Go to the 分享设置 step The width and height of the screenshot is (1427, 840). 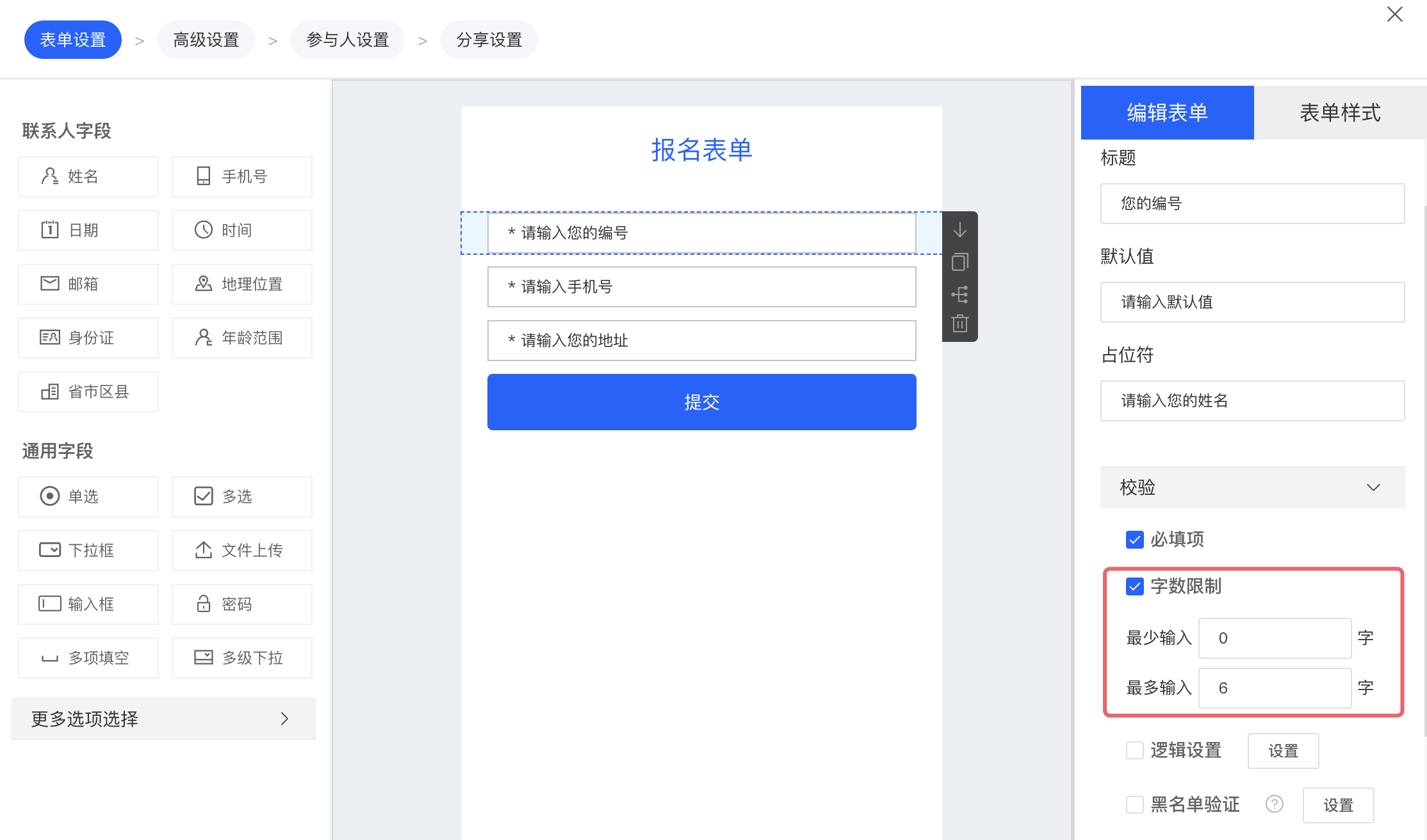[489, 40]
